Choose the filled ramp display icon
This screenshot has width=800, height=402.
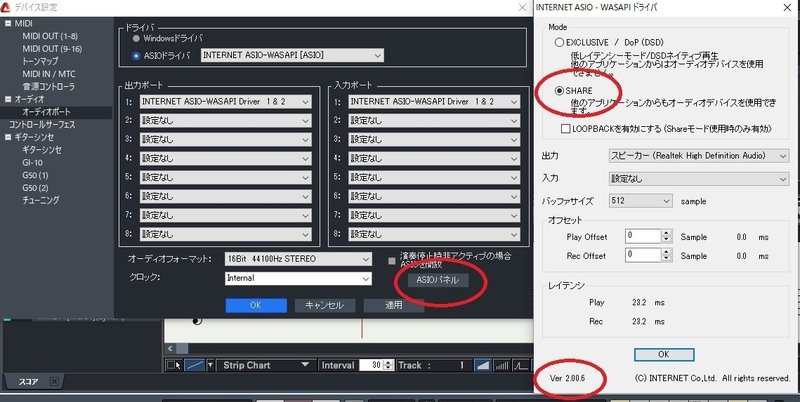click(483, 365)
